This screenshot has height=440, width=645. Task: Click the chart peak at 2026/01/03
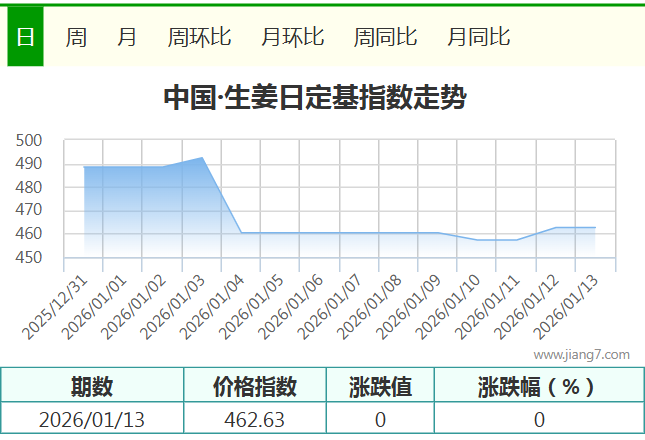(202, 158)
